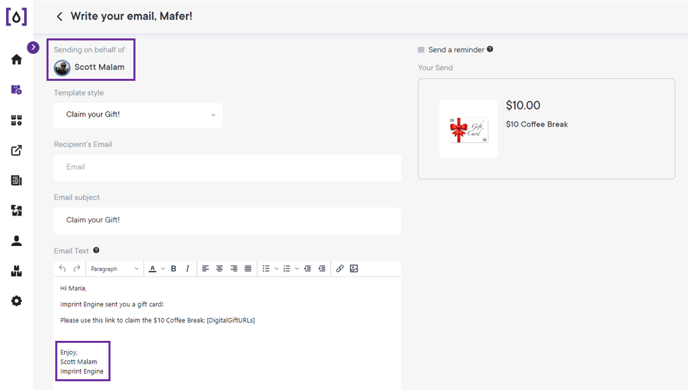
Task: Undo the last edit in the editor
Action: (x=62, y=268)
